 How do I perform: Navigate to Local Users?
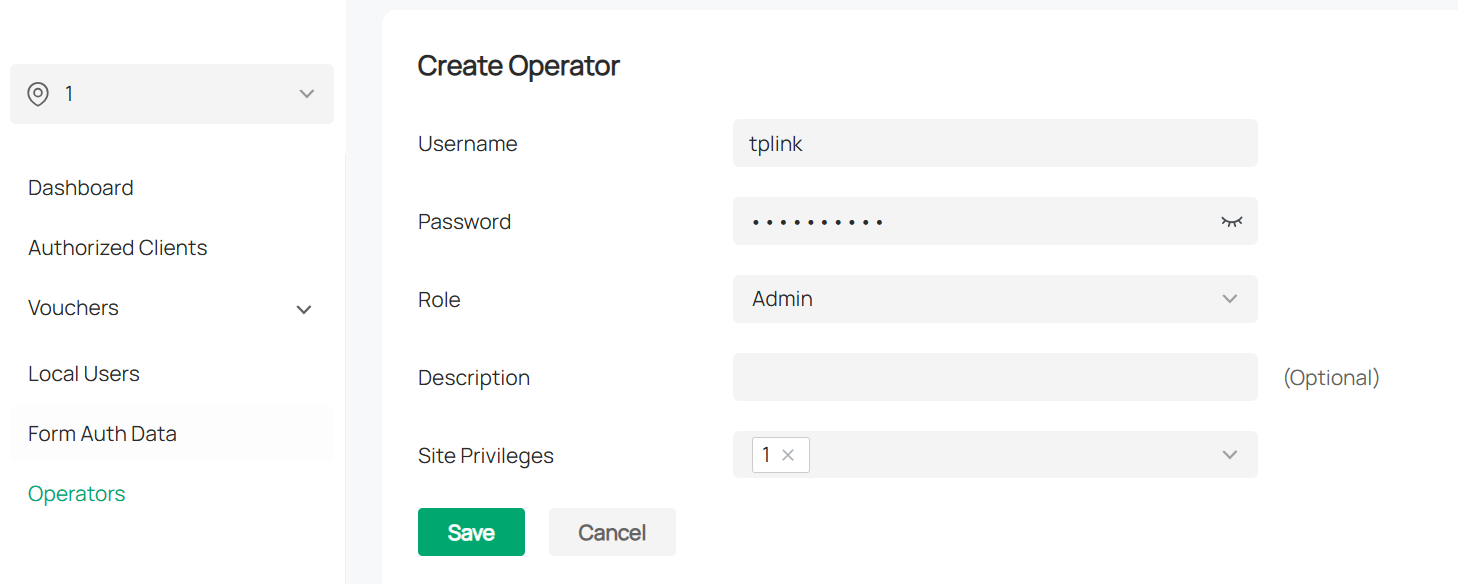tap(84, 374)
